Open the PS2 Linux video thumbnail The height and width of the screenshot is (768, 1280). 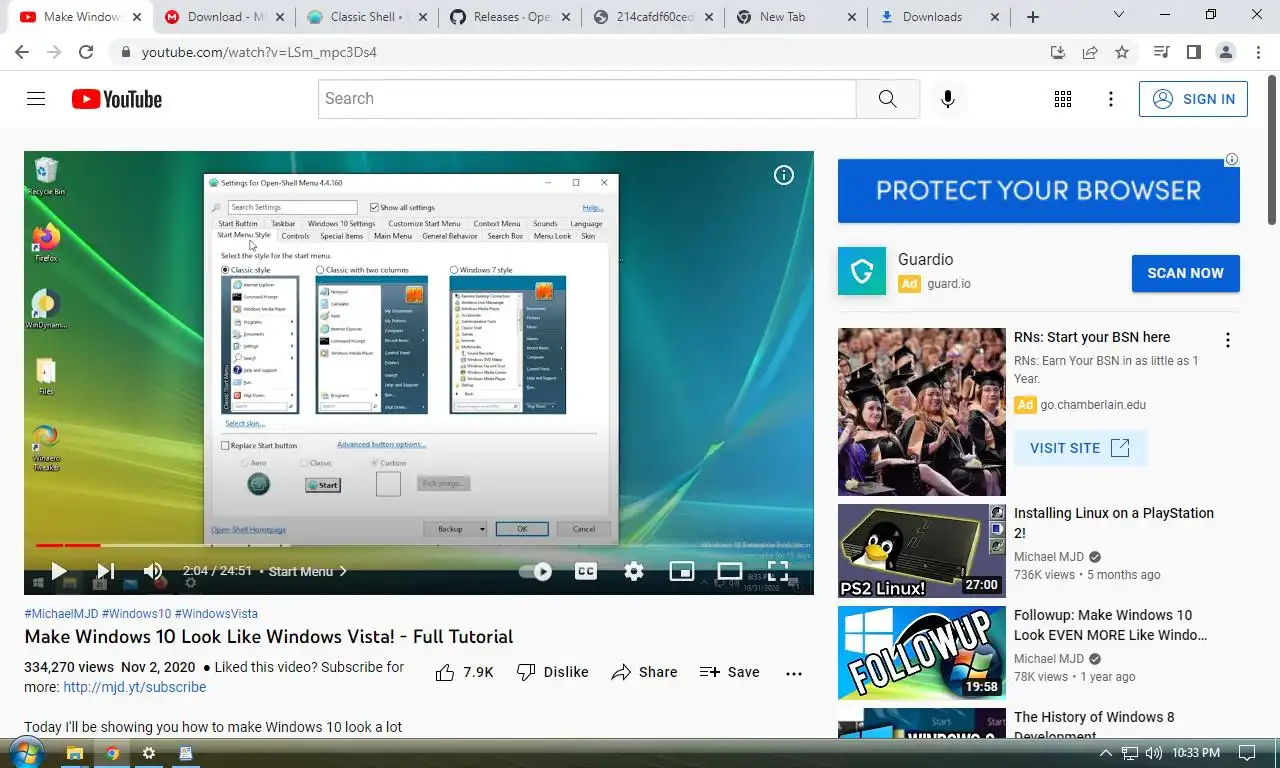click(x=921, y=550)
